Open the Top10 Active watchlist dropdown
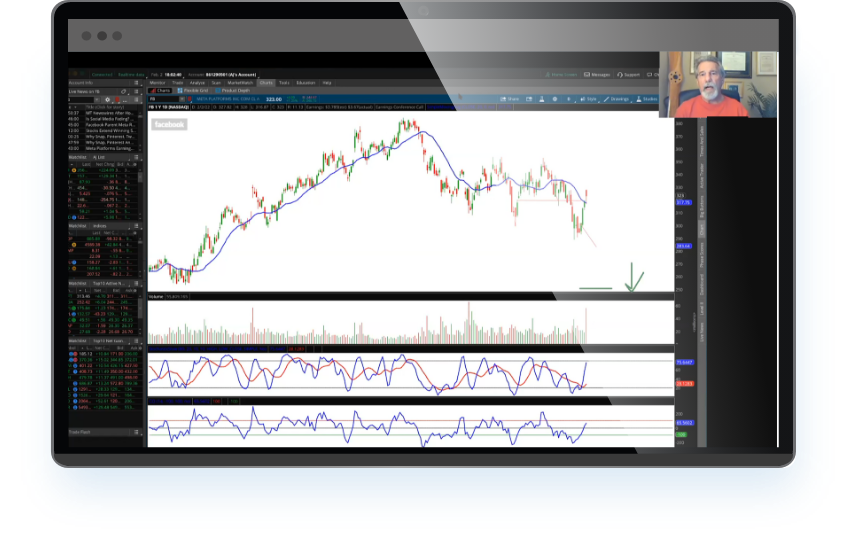Screen dimensions: 856x549 click(x=109, y=284)
